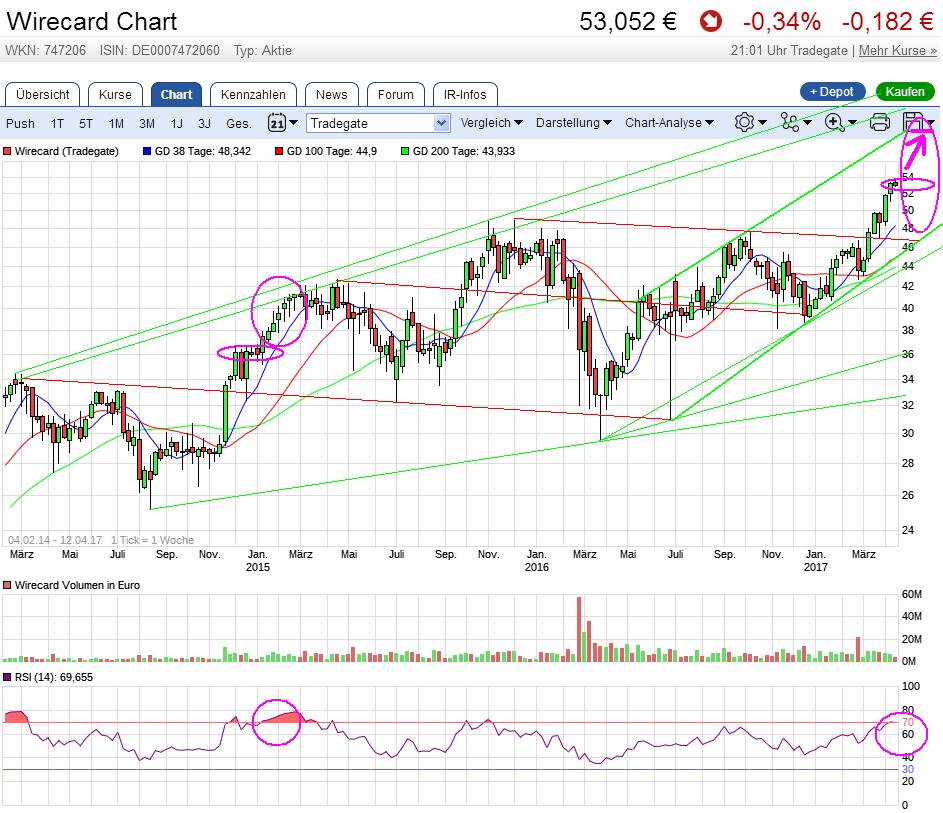Image resolution: width=943 pixels, height=813 pixels.
Task: Click the red price change arrow icon
Action: [x=710, y=21]
